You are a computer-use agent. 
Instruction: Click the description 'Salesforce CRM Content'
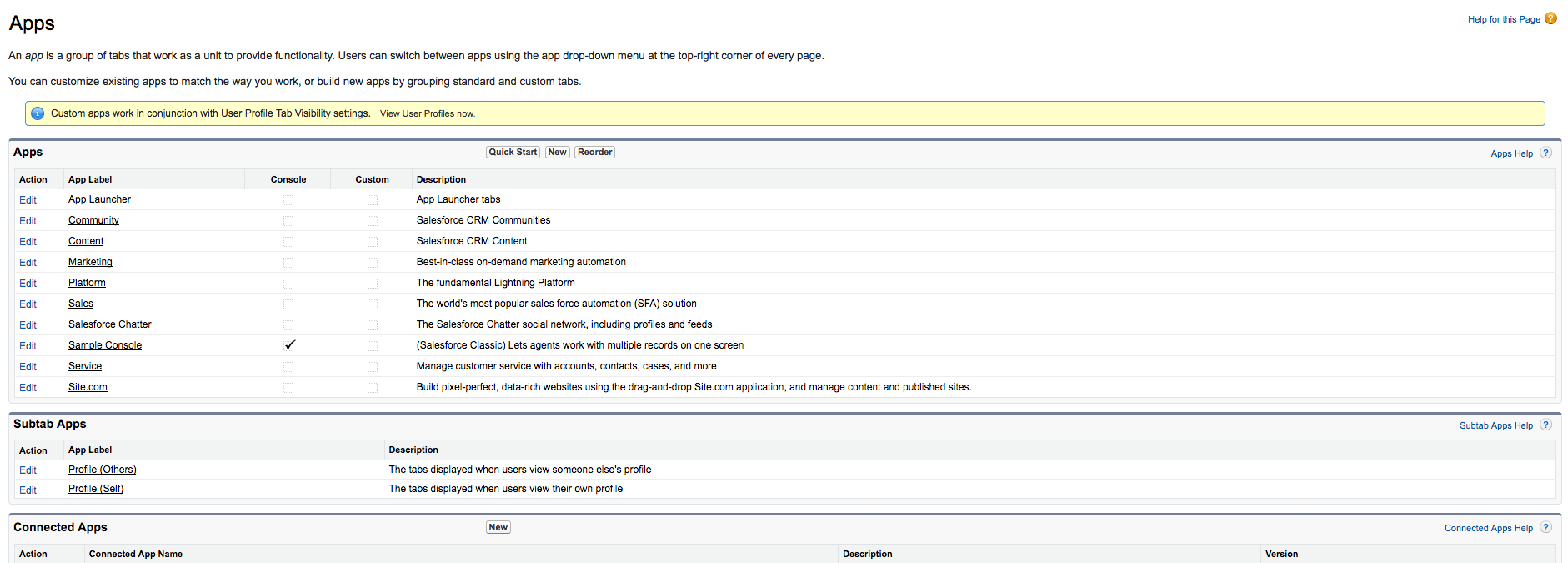(x=472, y=241)
